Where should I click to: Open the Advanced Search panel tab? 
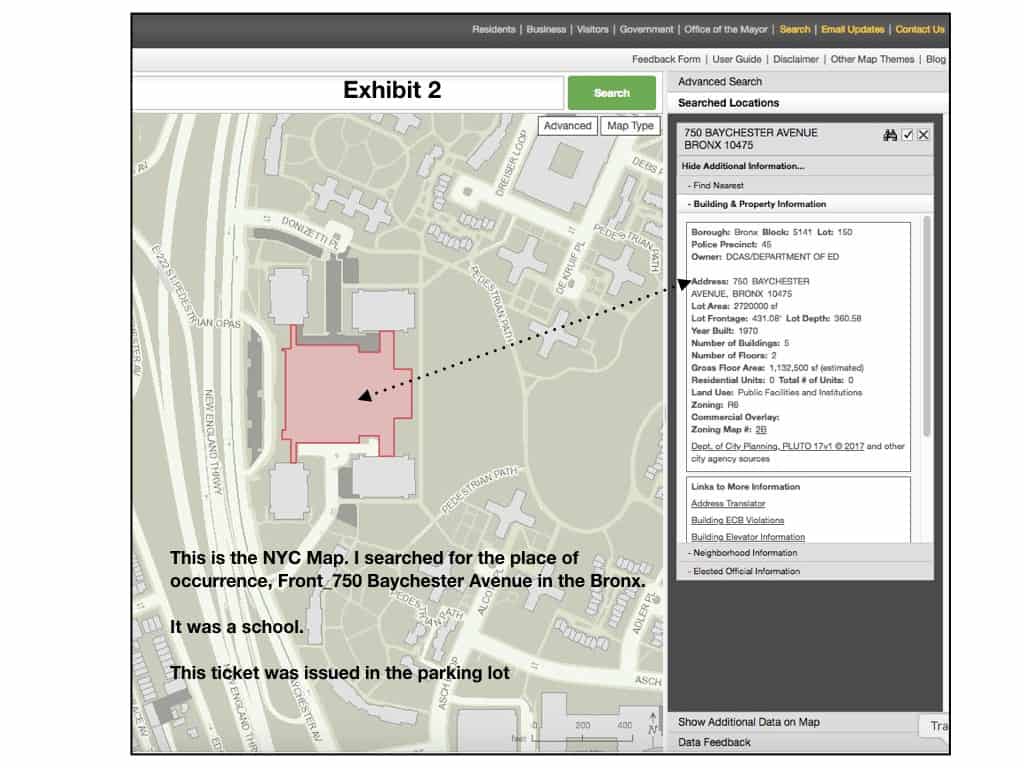(x=720, y=82)
